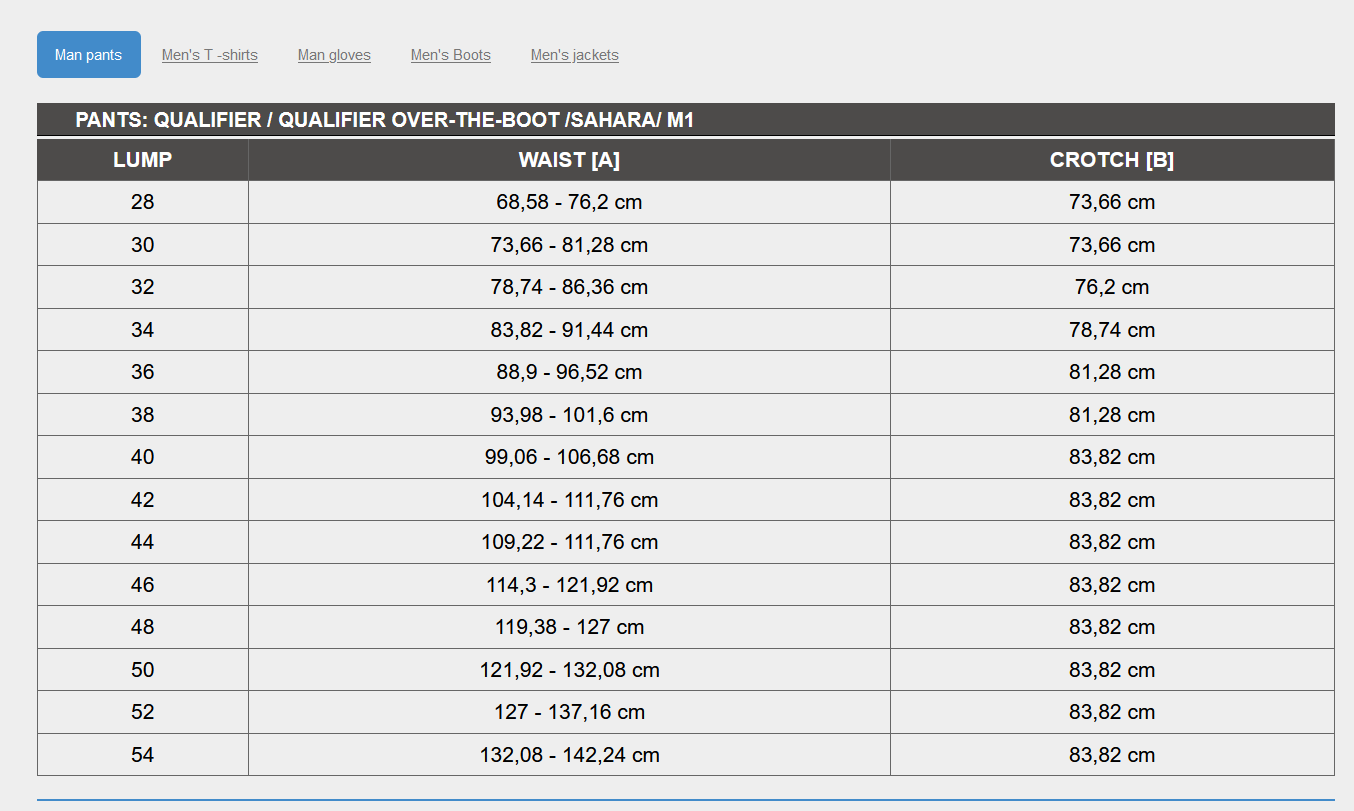Click waist value 93,98 - 101,6 cm

569,415
